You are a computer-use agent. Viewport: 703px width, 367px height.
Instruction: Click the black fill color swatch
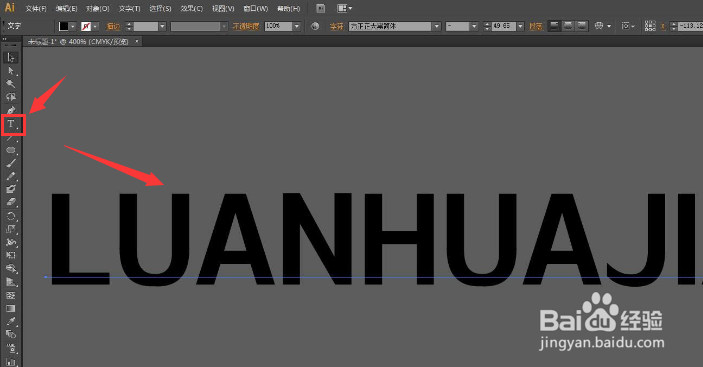pos(64,26)
